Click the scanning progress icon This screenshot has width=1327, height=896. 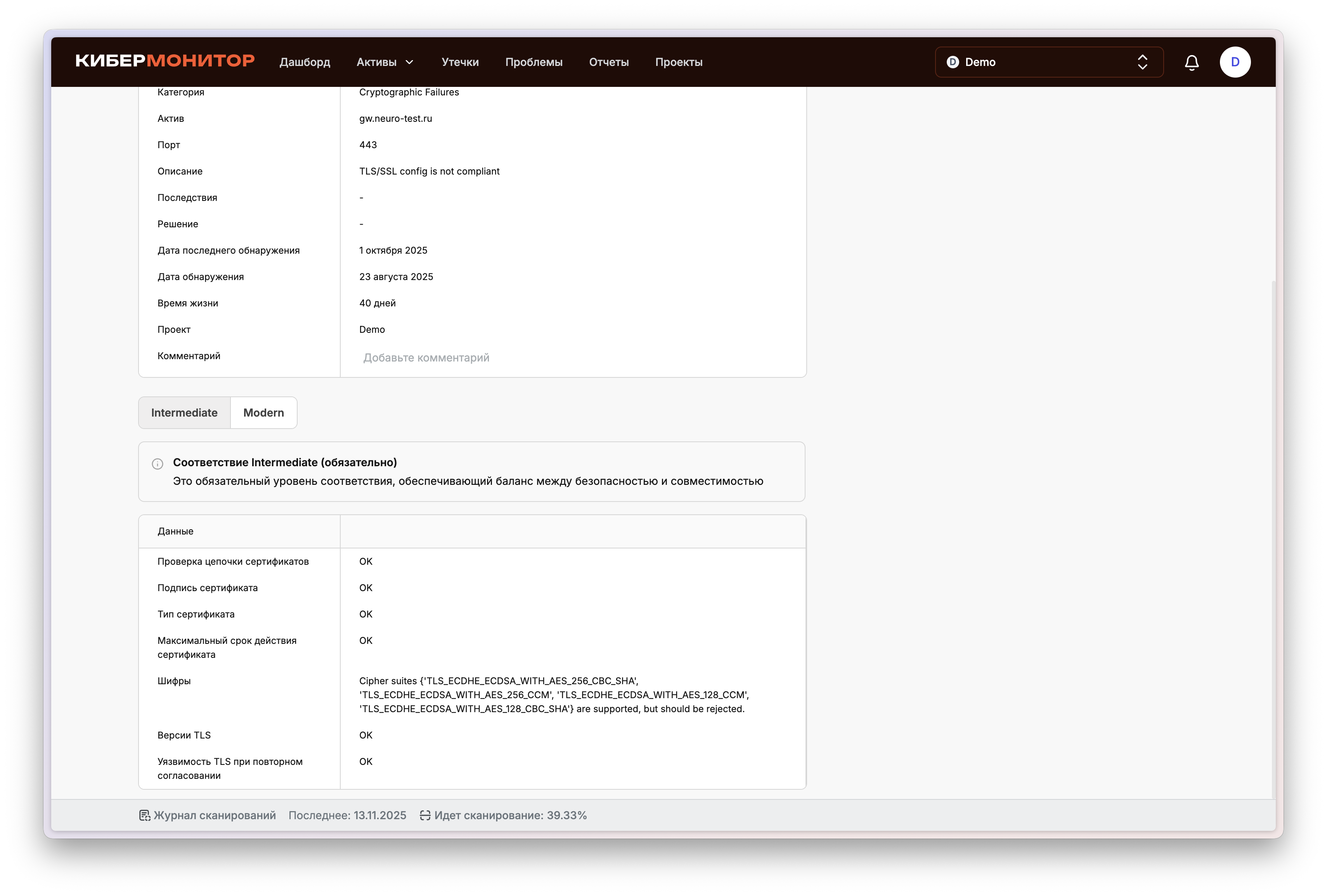[x=425, y=815]
